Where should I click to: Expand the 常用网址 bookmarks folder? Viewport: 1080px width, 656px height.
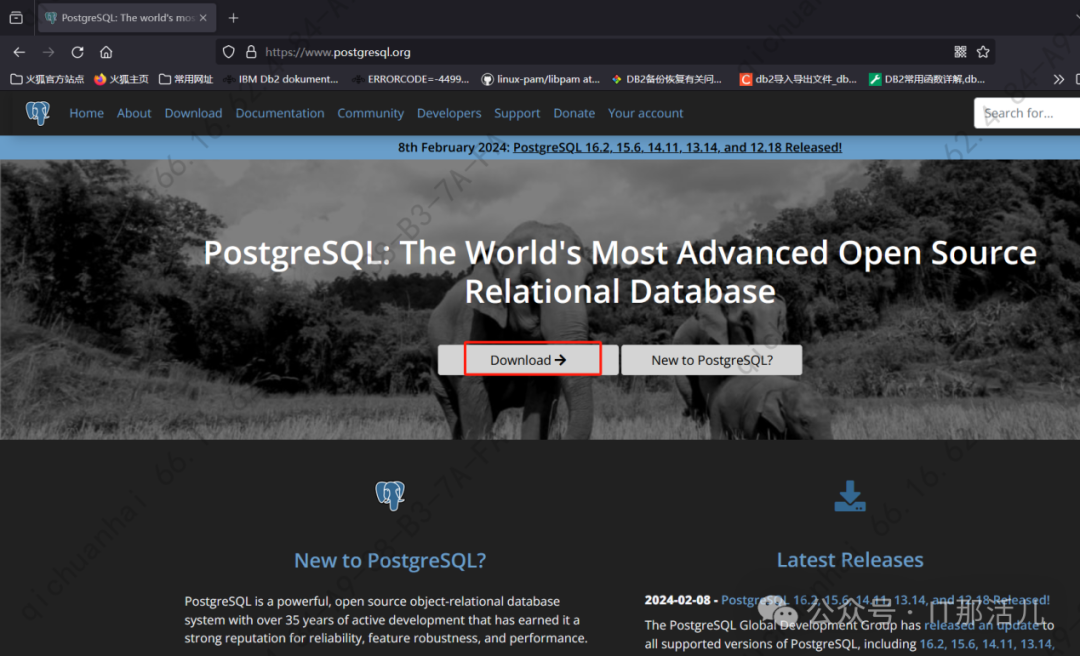point(186,79)
